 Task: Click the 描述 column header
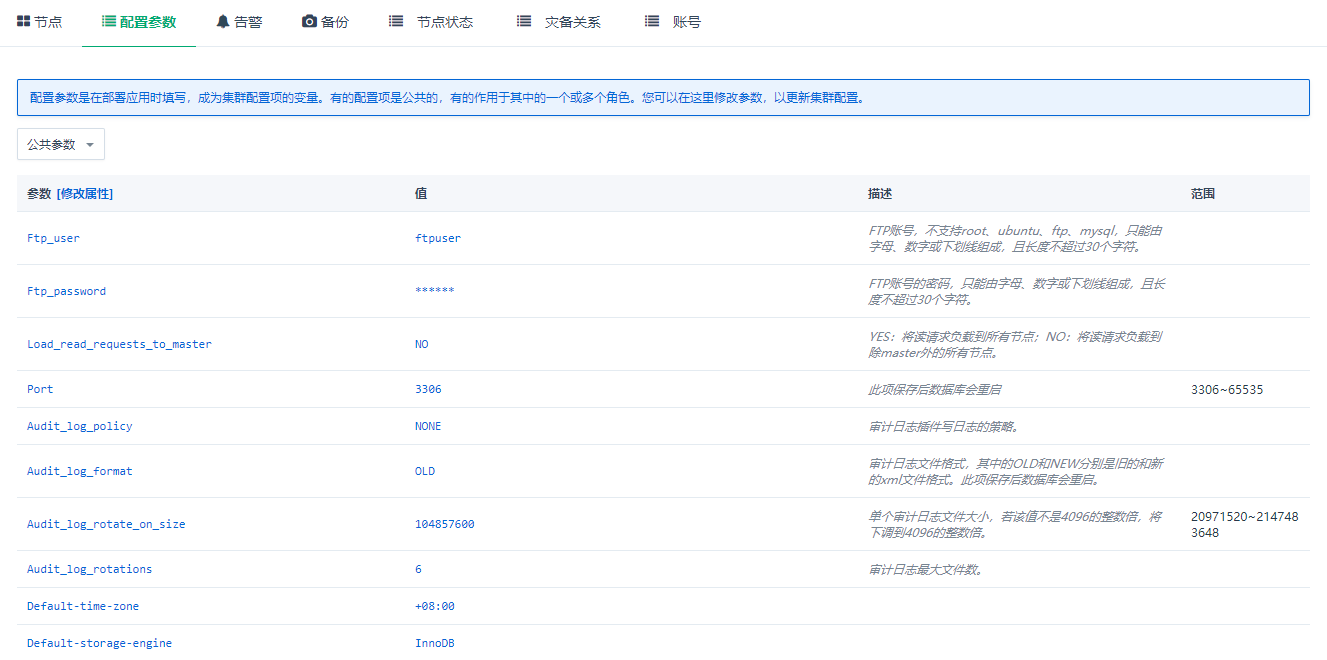coord(880,194)
